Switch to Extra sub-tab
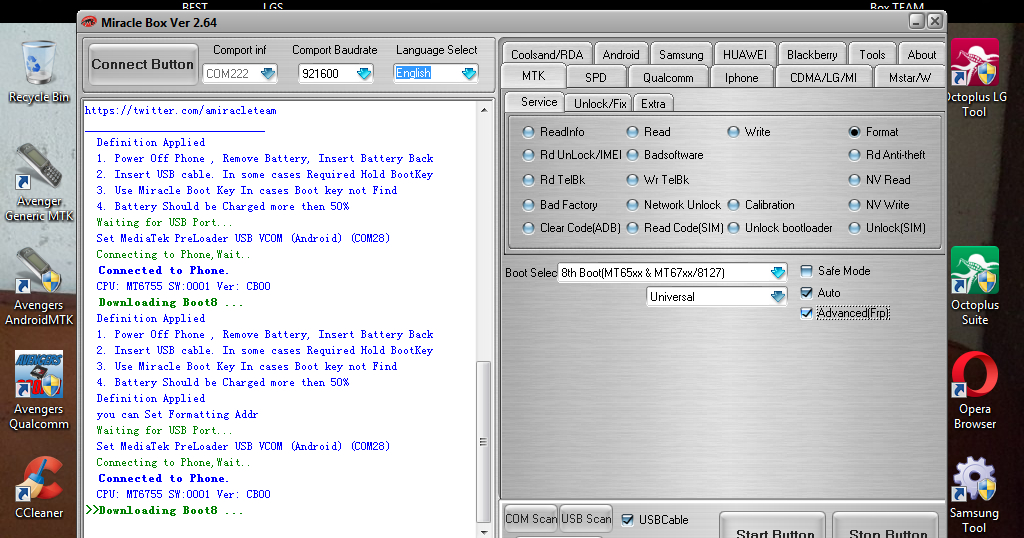 point(653,104)
